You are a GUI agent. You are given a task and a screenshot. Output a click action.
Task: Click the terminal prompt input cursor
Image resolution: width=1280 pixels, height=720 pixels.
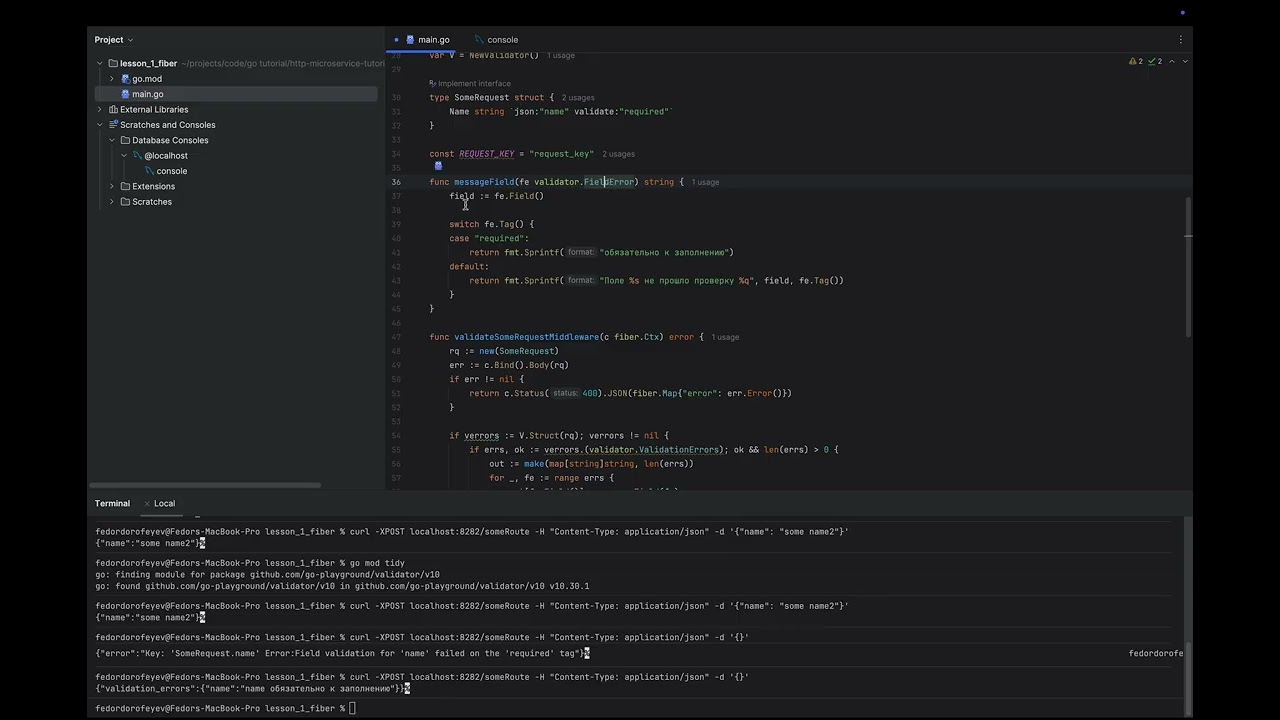point(352,709)
